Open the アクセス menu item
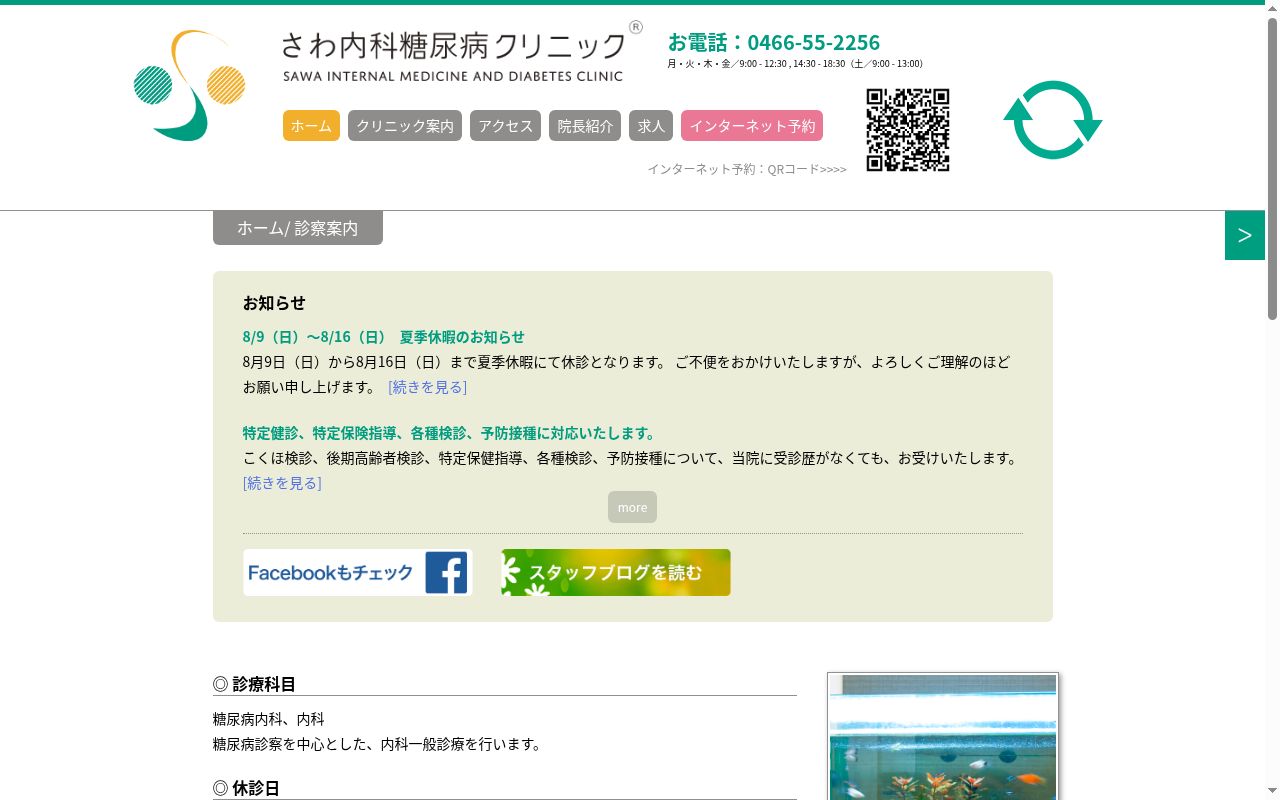The image size is (1280, 800). pyautogui.click(x=505, y=126)
